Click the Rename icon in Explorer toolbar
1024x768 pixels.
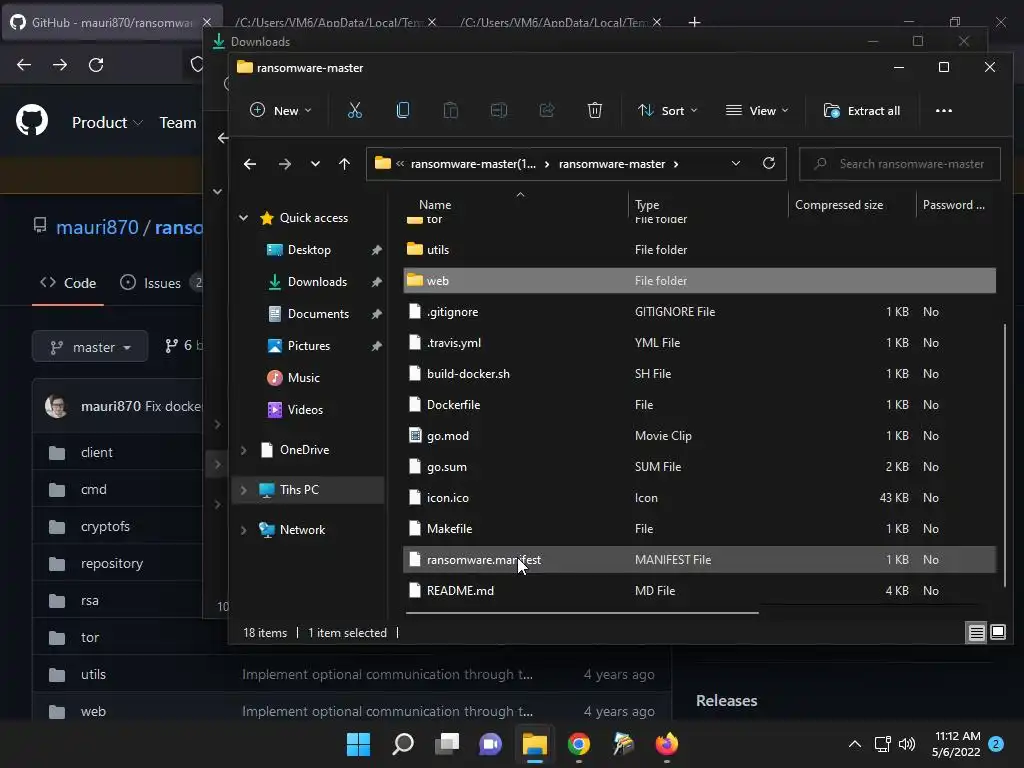pyautogui.click(x=499, y=110)
